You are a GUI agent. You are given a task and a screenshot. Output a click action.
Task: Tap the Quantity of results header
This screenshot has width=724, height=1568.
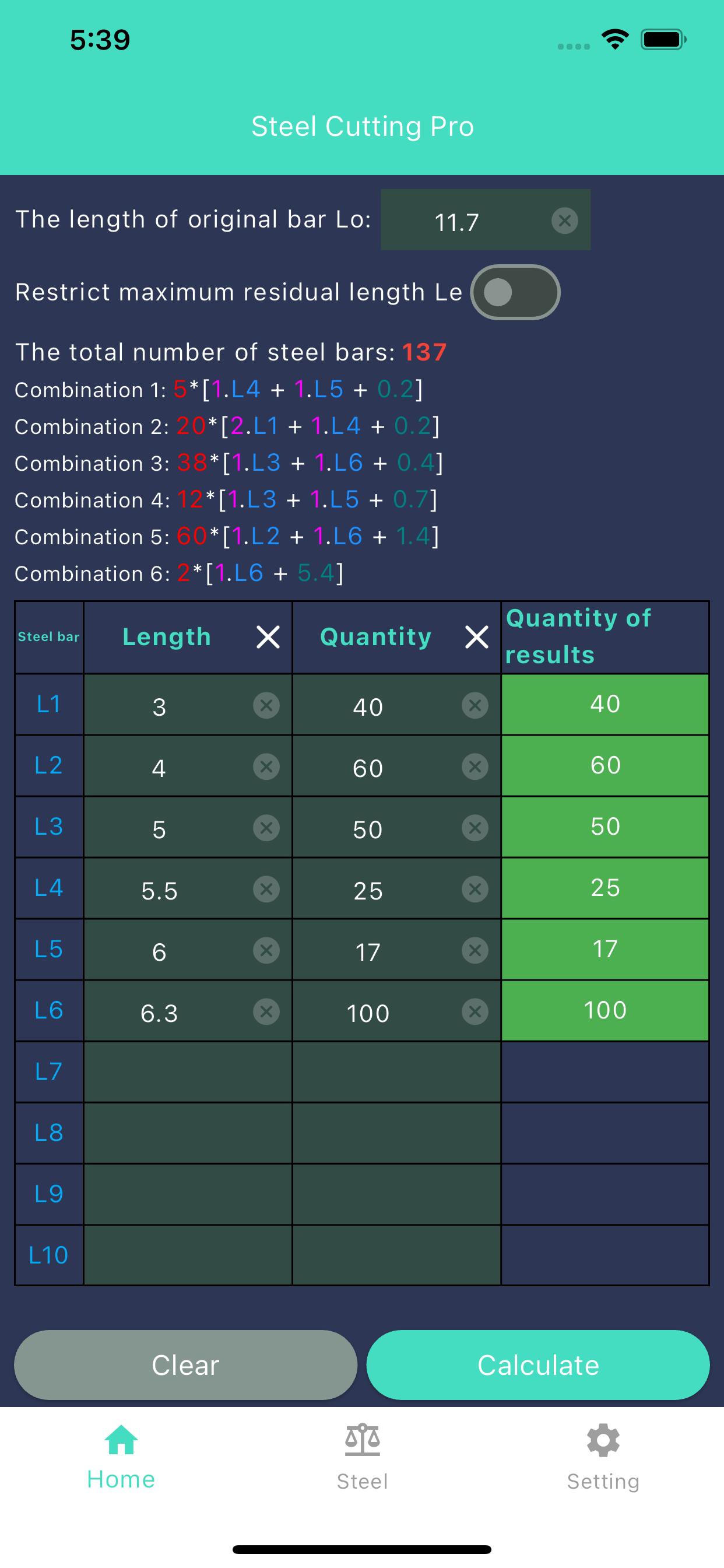(604, 638)
